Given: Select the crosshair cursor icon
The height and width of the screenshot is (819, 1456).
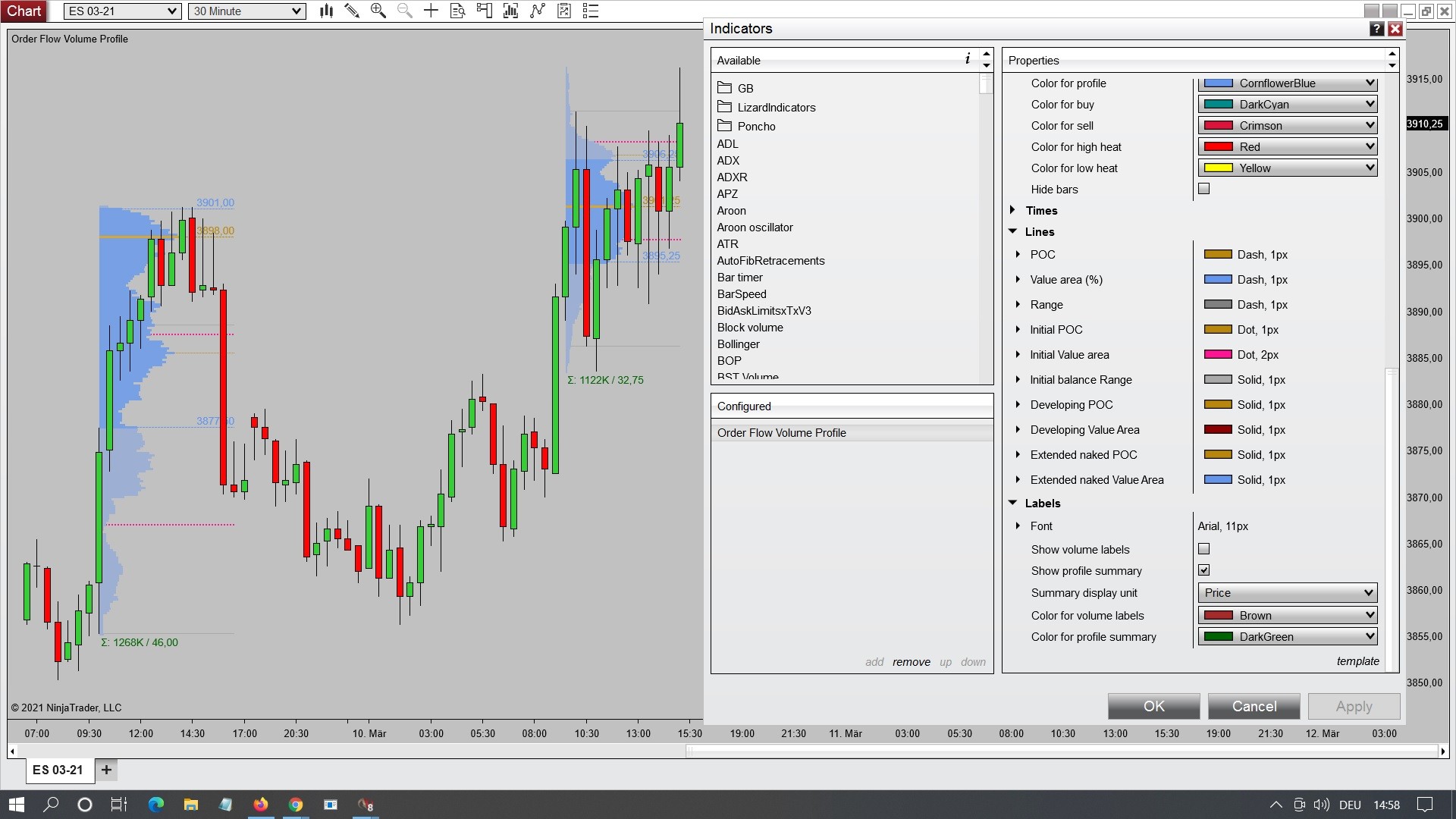Looking at the screenshot, I should (431, 11).
